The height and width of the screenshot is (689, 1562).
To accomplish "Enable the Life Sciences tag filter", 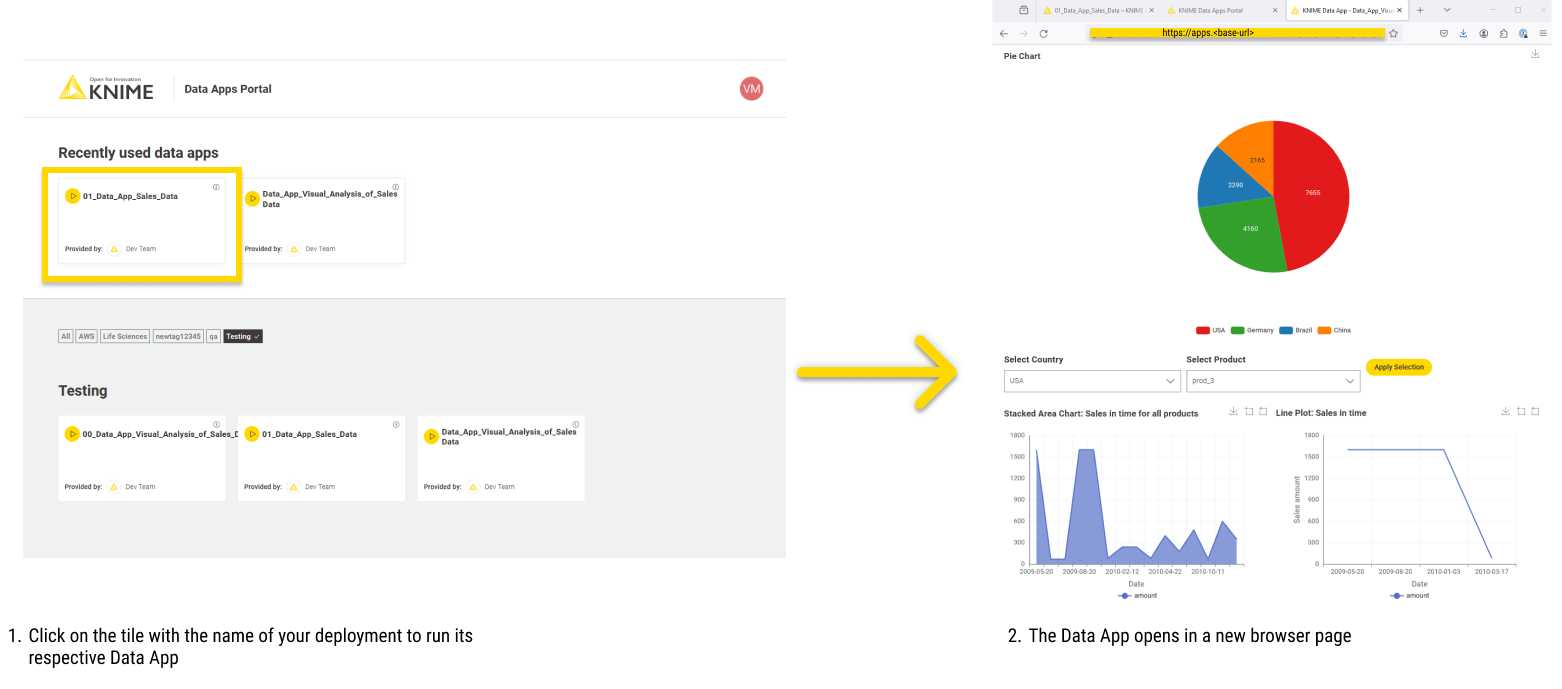I will coord(125,337).
